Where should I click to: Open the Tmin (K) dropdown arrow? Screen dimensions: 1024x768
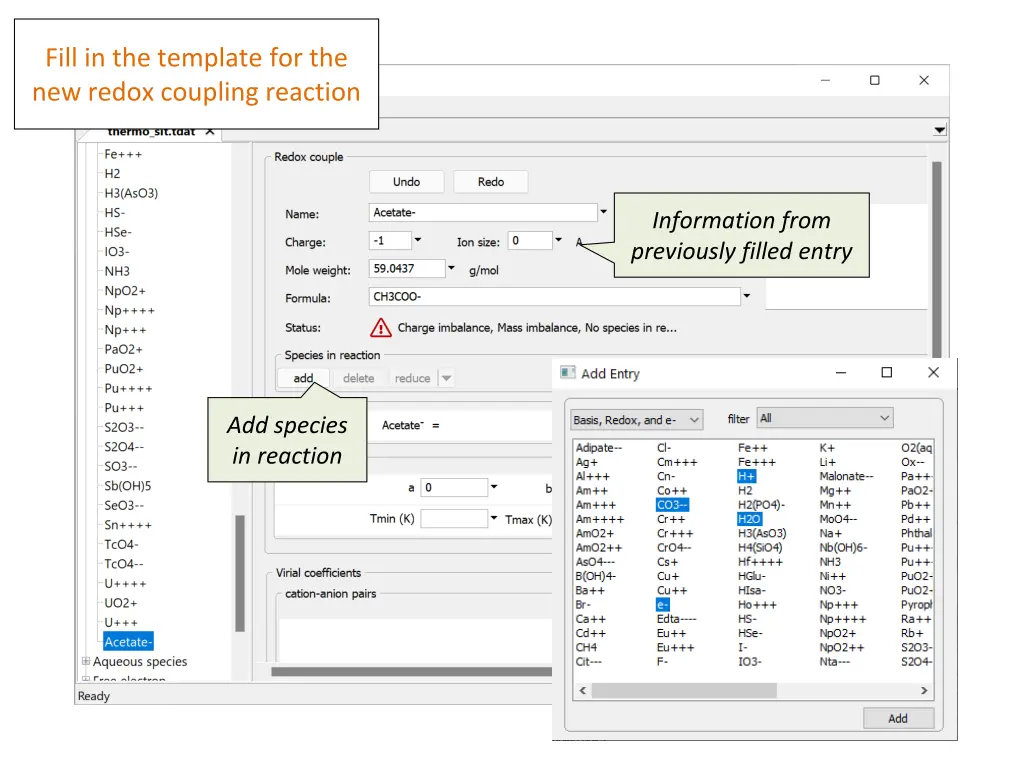(x=494, y=518)
